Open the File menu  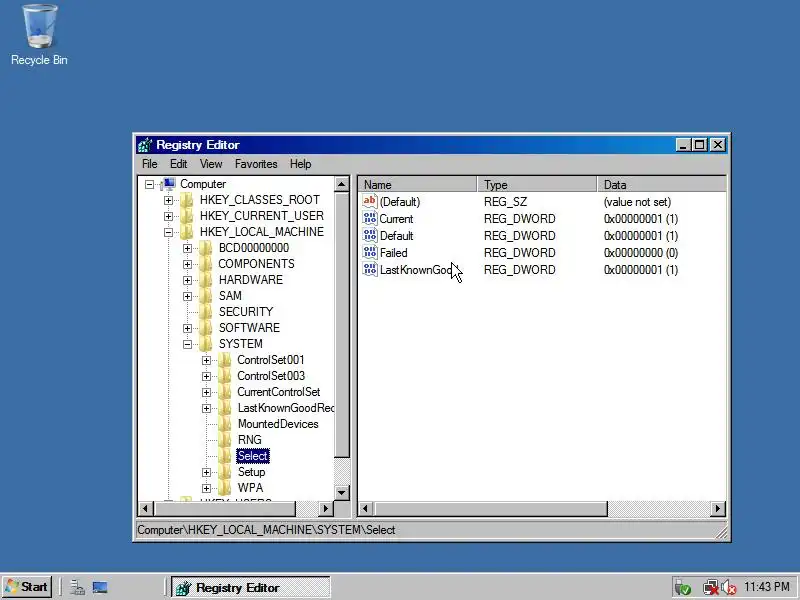[x=149, y=164]
